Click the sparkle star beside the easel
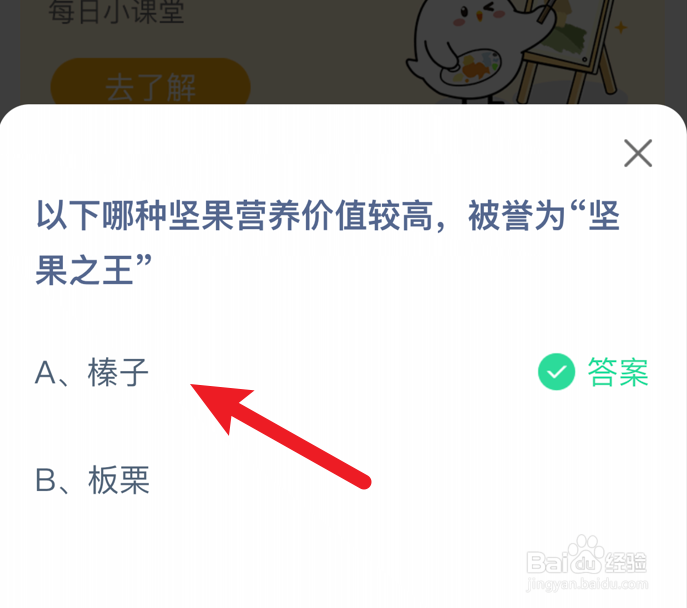 coord(621,28)
